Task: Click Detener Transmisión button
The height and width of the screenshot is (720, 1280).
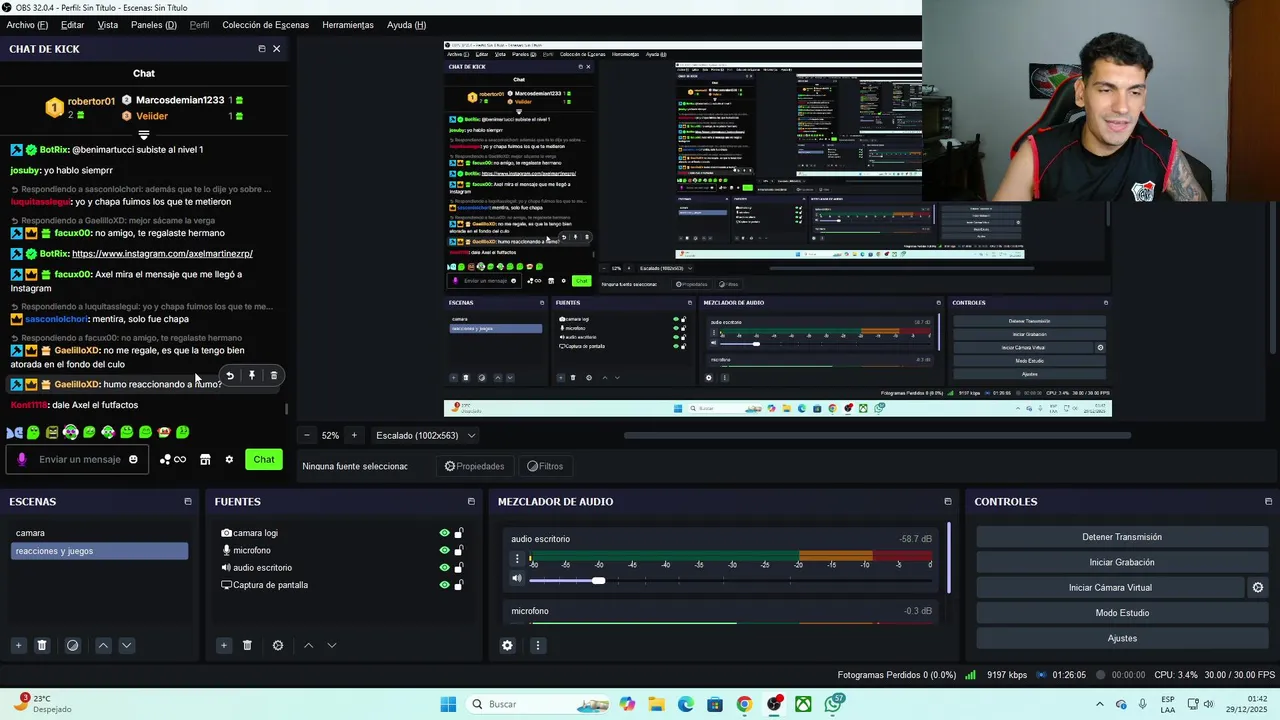Action: [1122, 537]
